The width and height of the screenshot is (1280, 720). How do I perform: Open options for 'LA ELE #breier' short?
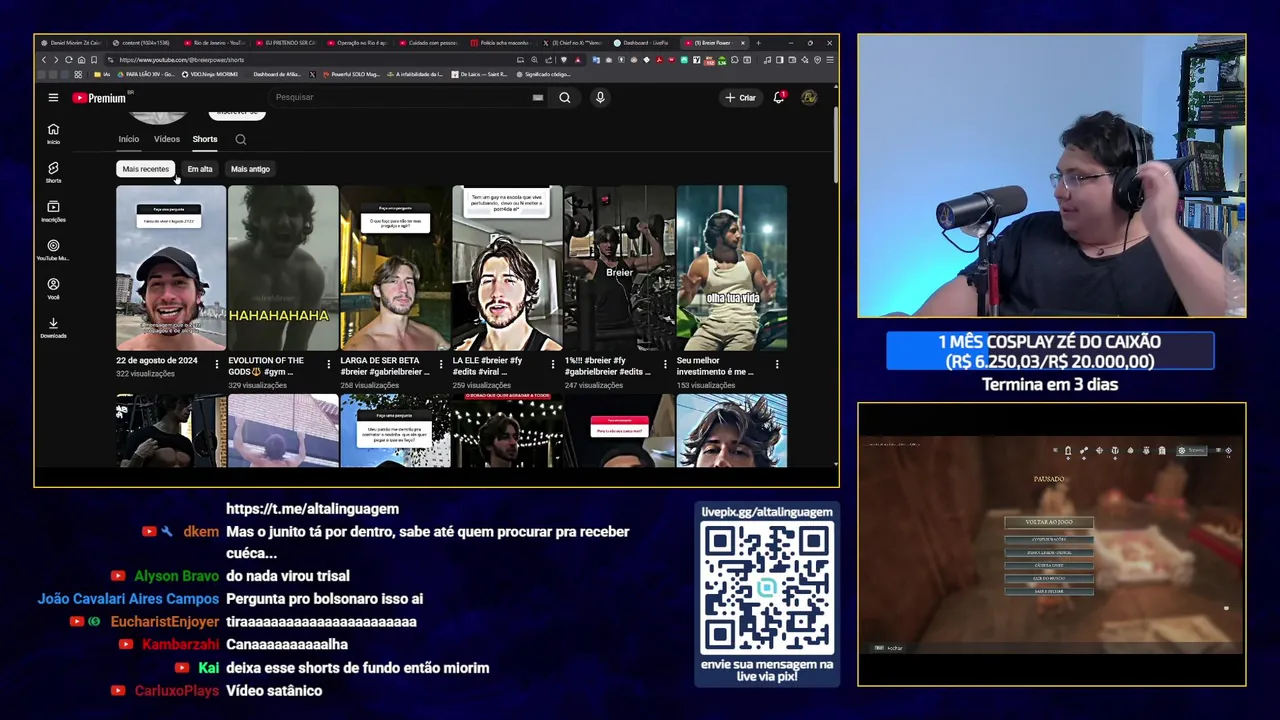point(552,365)
